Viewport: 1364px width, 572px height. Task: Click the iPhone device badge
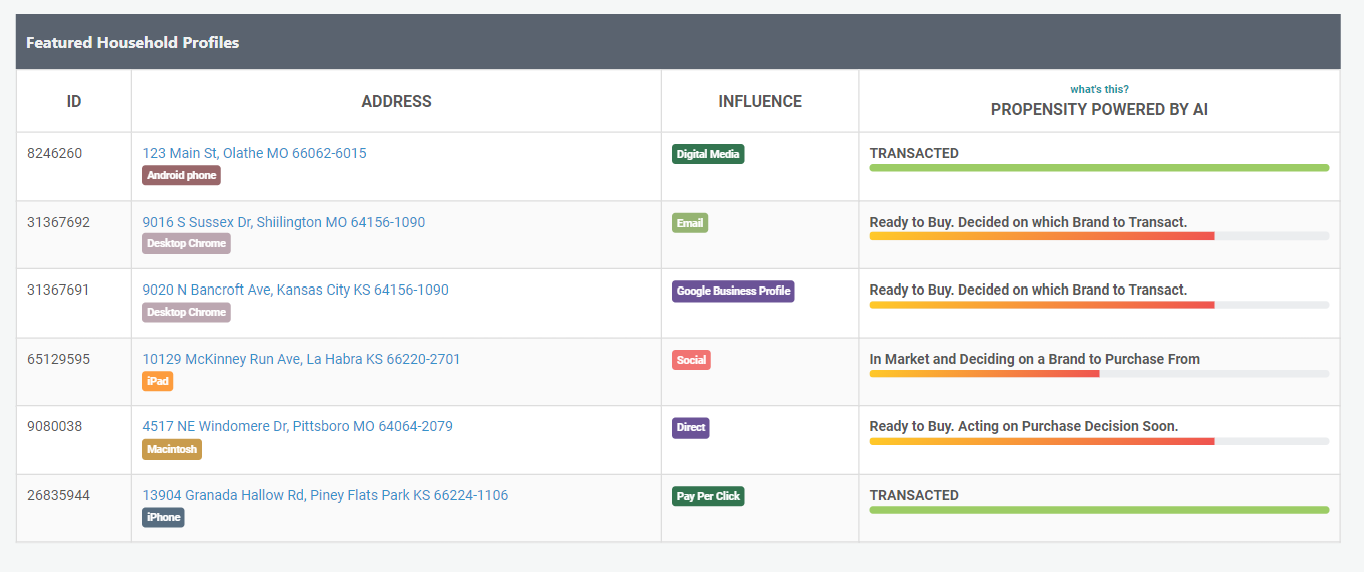(x=163, y=517)
